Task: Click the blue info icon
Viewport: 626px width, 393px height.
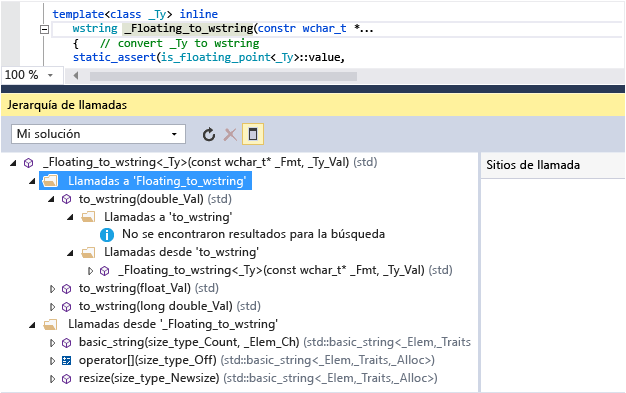Action: [x=107, y=235]
